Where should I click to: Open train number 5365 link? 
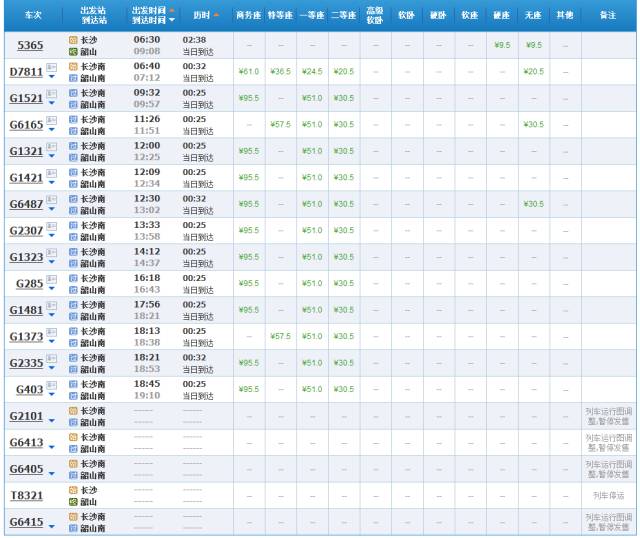(x=30, y=45)
